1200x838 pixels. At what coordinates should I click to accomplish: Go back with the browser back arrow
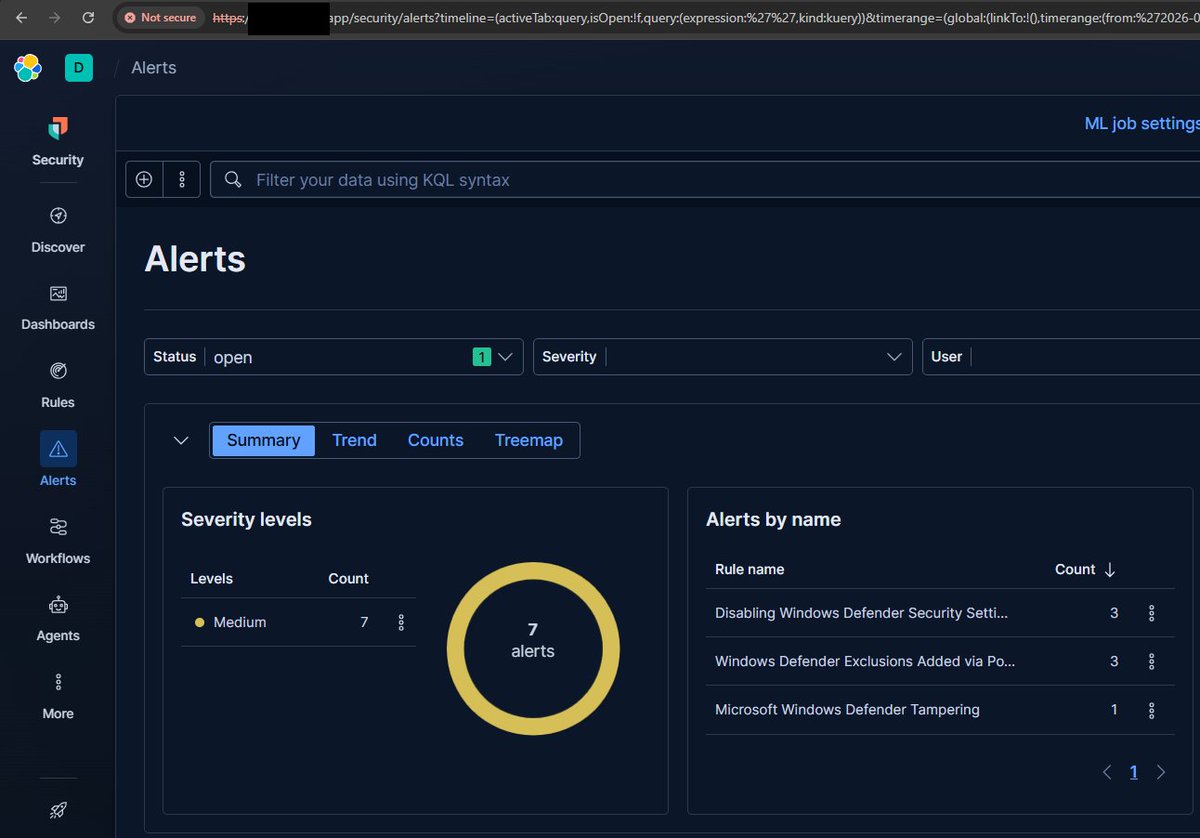[x=21, y=18]
